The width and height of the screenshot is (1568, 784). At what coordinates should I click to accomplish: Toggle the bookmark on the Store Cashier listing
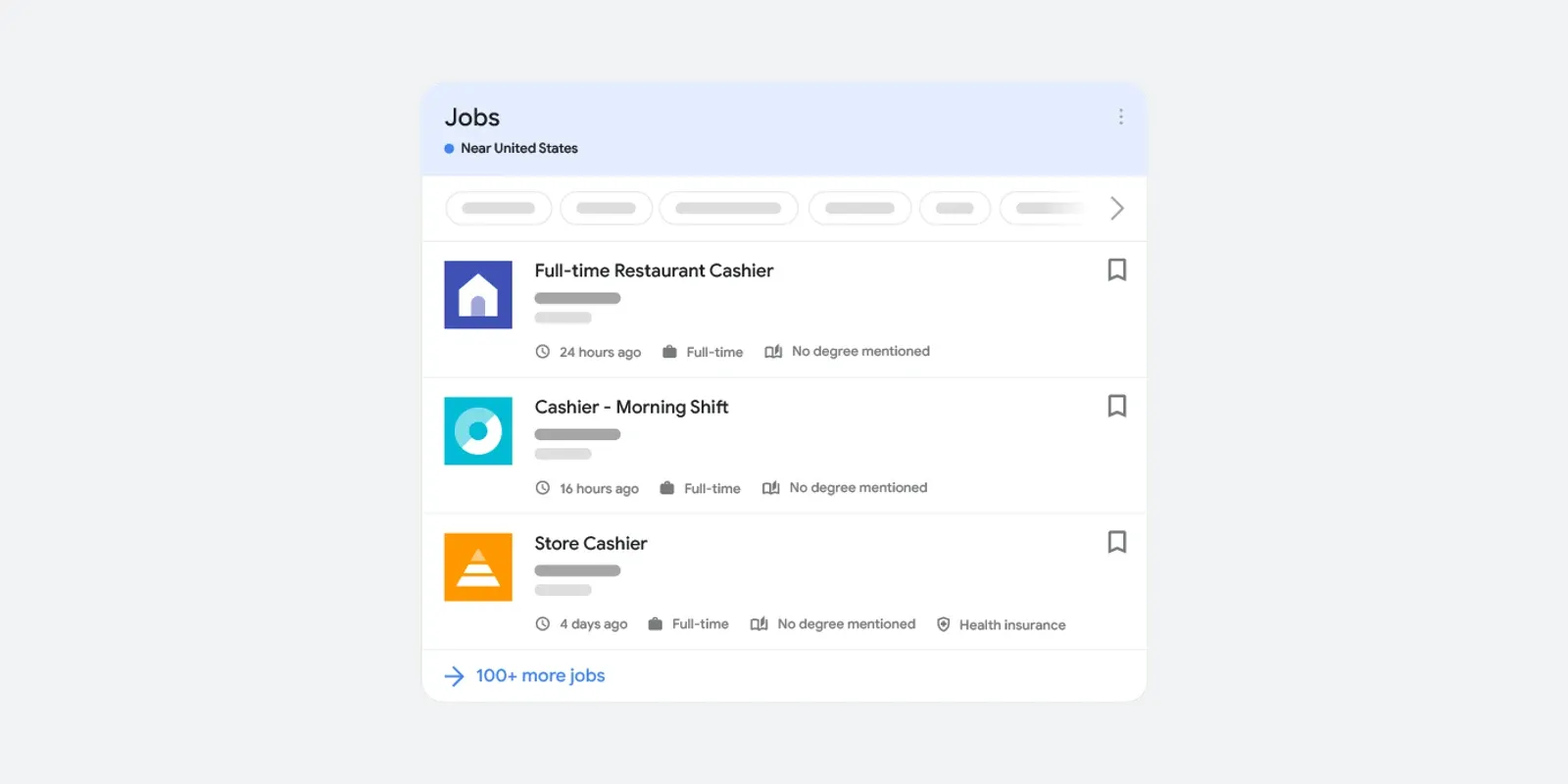[x=1116, y=542]
